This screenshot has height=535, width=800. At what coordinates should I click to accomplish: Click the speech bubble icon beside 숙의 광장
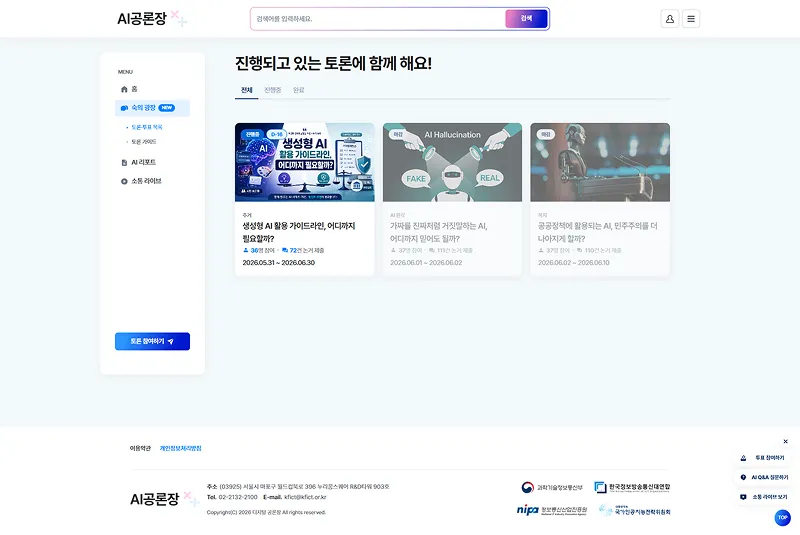pos(124,108)
